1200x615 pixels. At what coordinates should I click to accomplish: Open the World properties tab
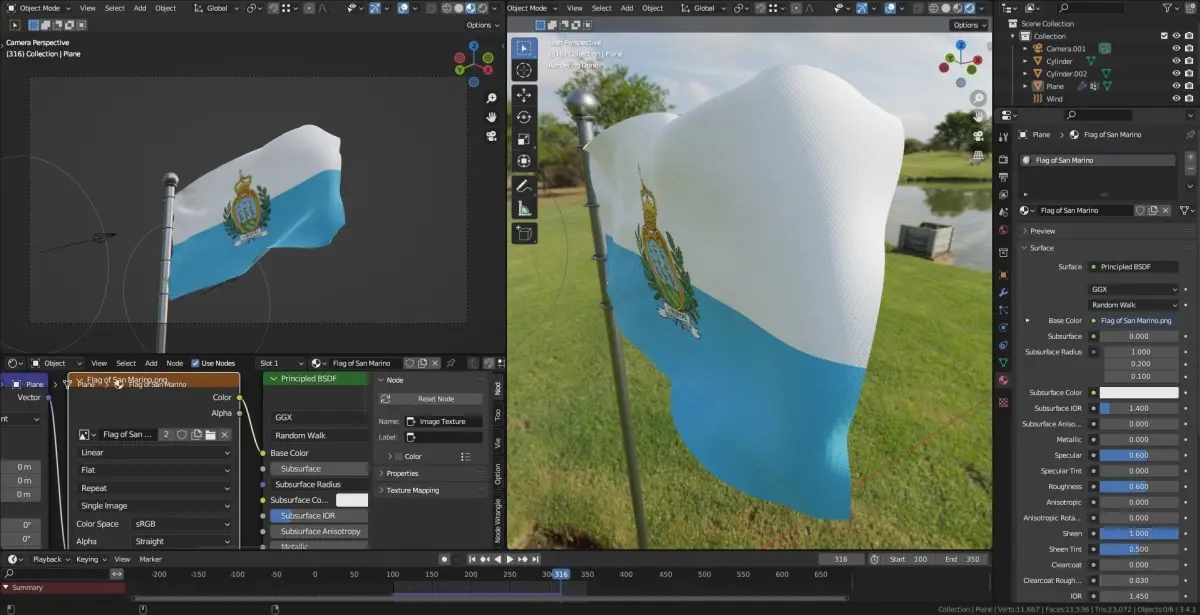tap(1003, 229)
